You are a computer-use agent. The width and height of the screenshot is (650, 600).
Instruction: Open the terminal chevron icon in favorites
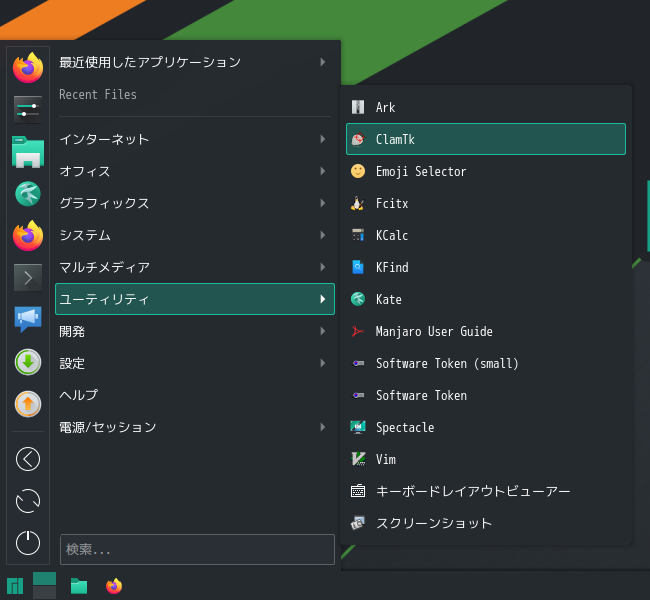click(x=28, y=278)
